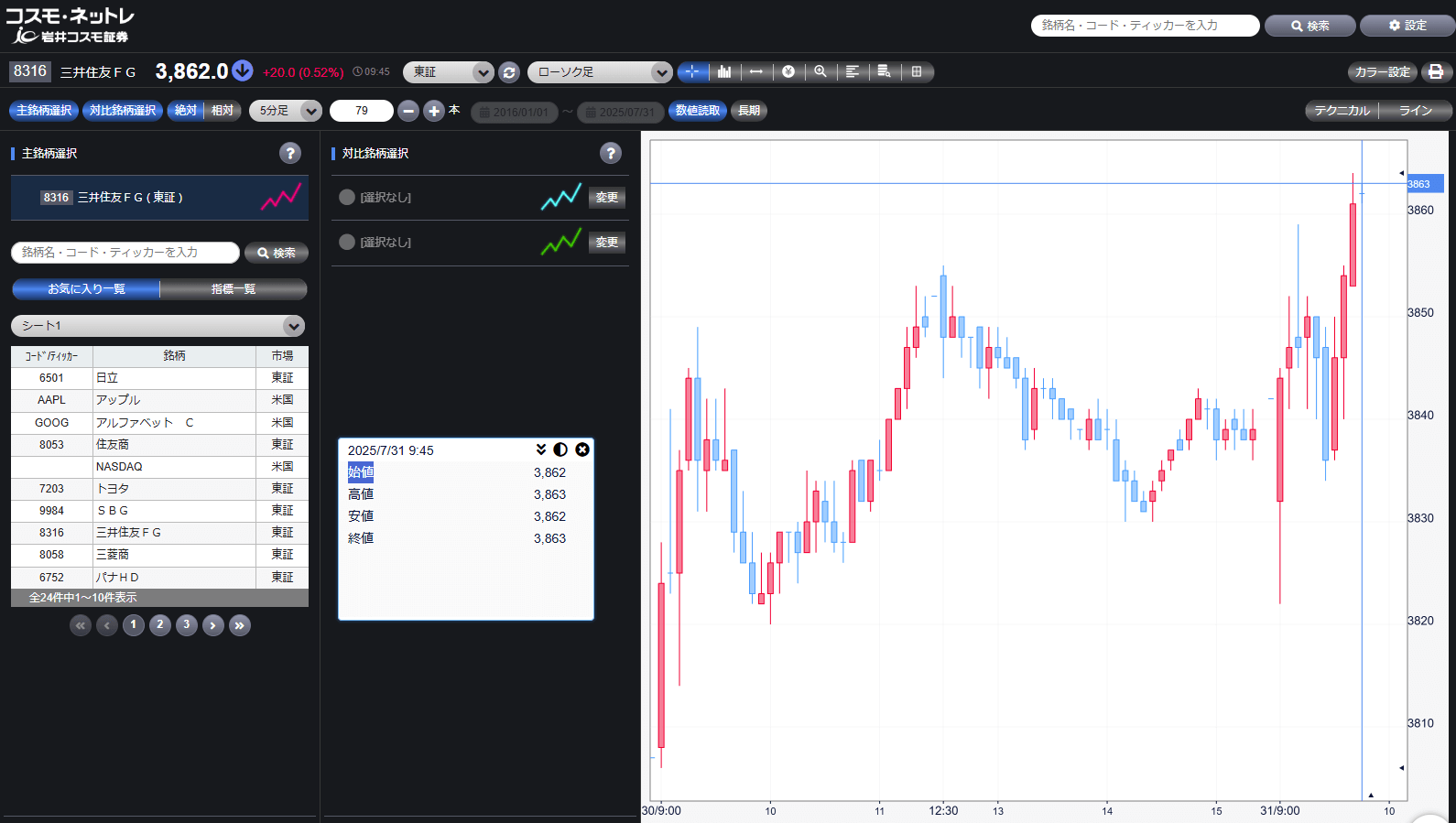The height and width of the screenshot is (823, 1456).
Task: Switch to the 指標一覧 tab
Action: click(234, 289)
